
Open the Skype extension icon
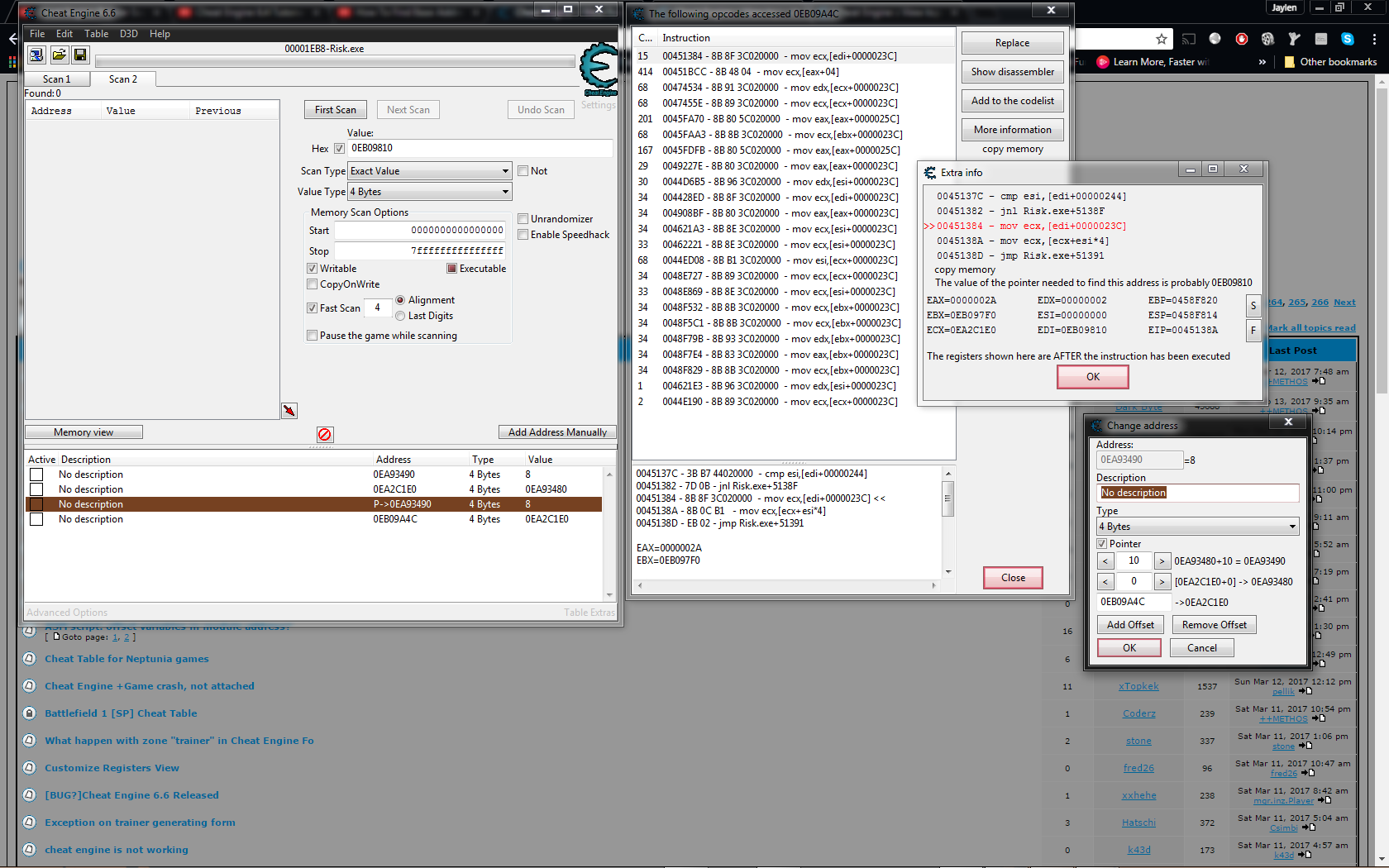1348,39
